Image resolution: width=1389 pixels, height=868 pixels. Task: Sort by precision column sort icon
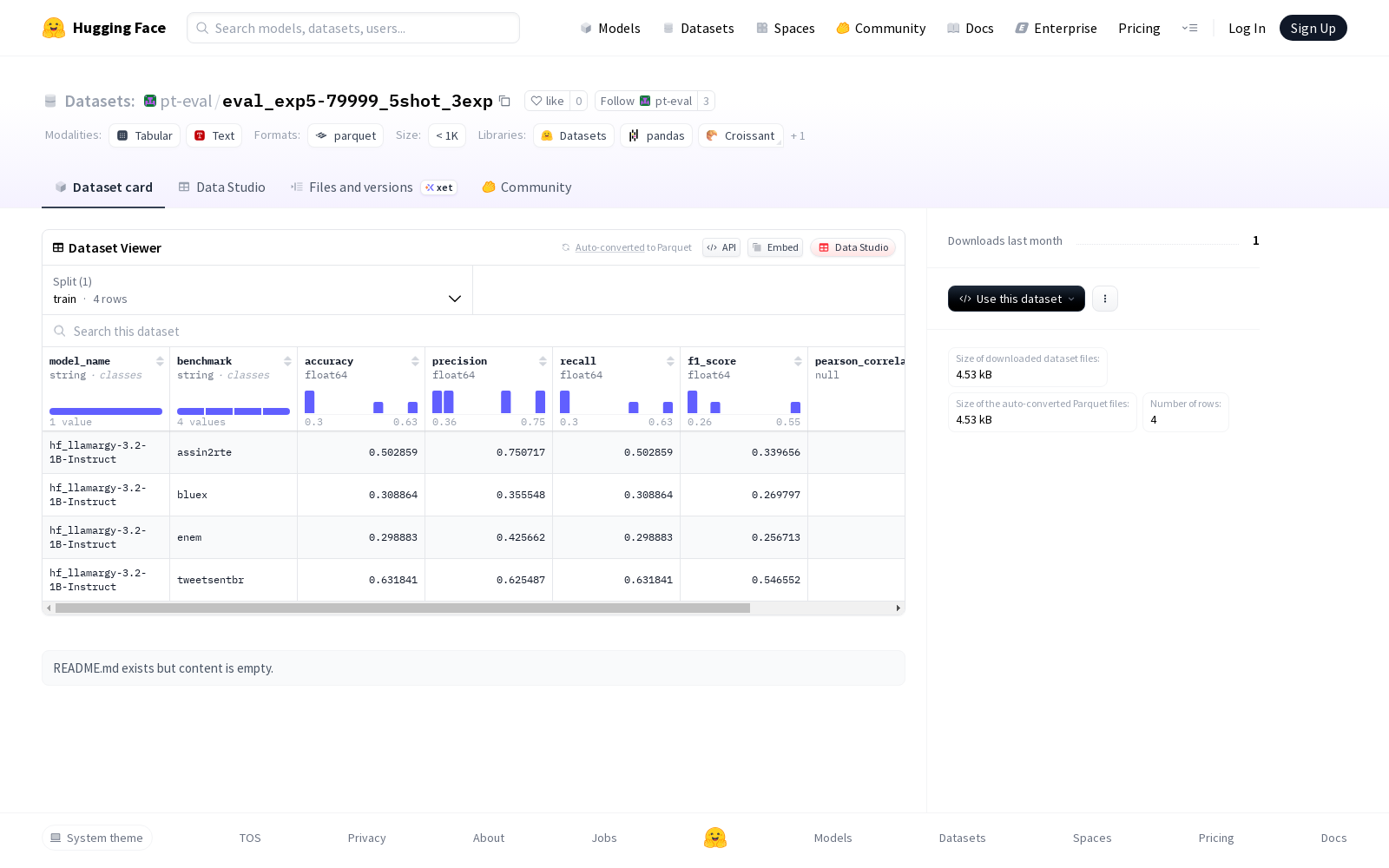tap(543, 361)
